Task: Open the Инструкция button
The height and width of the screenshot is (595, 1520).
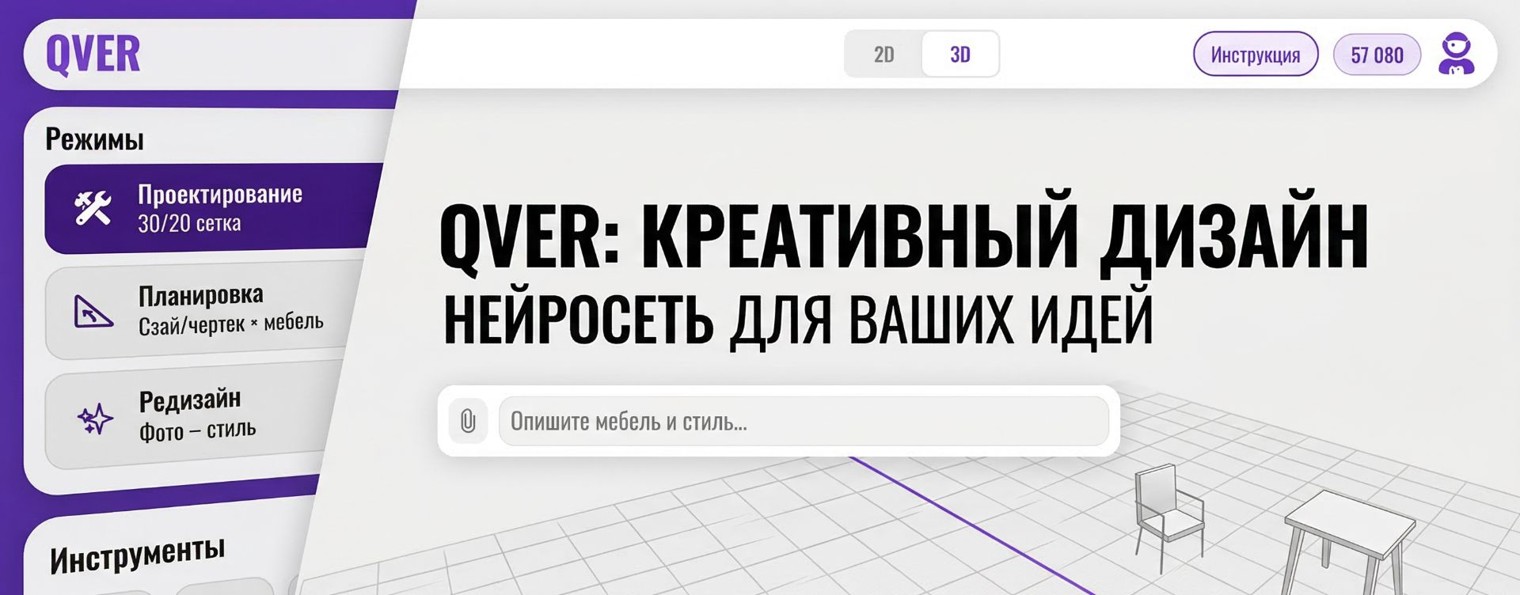Action: pyautogui.click(x=1256, y=55)
